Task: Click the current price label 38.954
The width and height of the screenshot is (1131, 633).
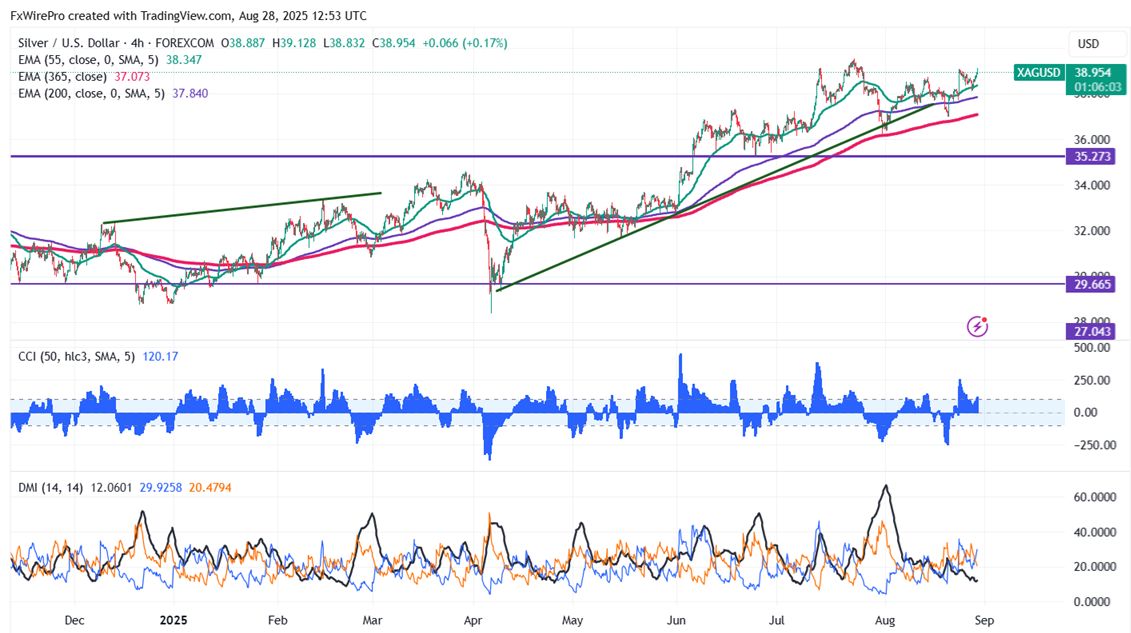Action: coord(1093,72)
